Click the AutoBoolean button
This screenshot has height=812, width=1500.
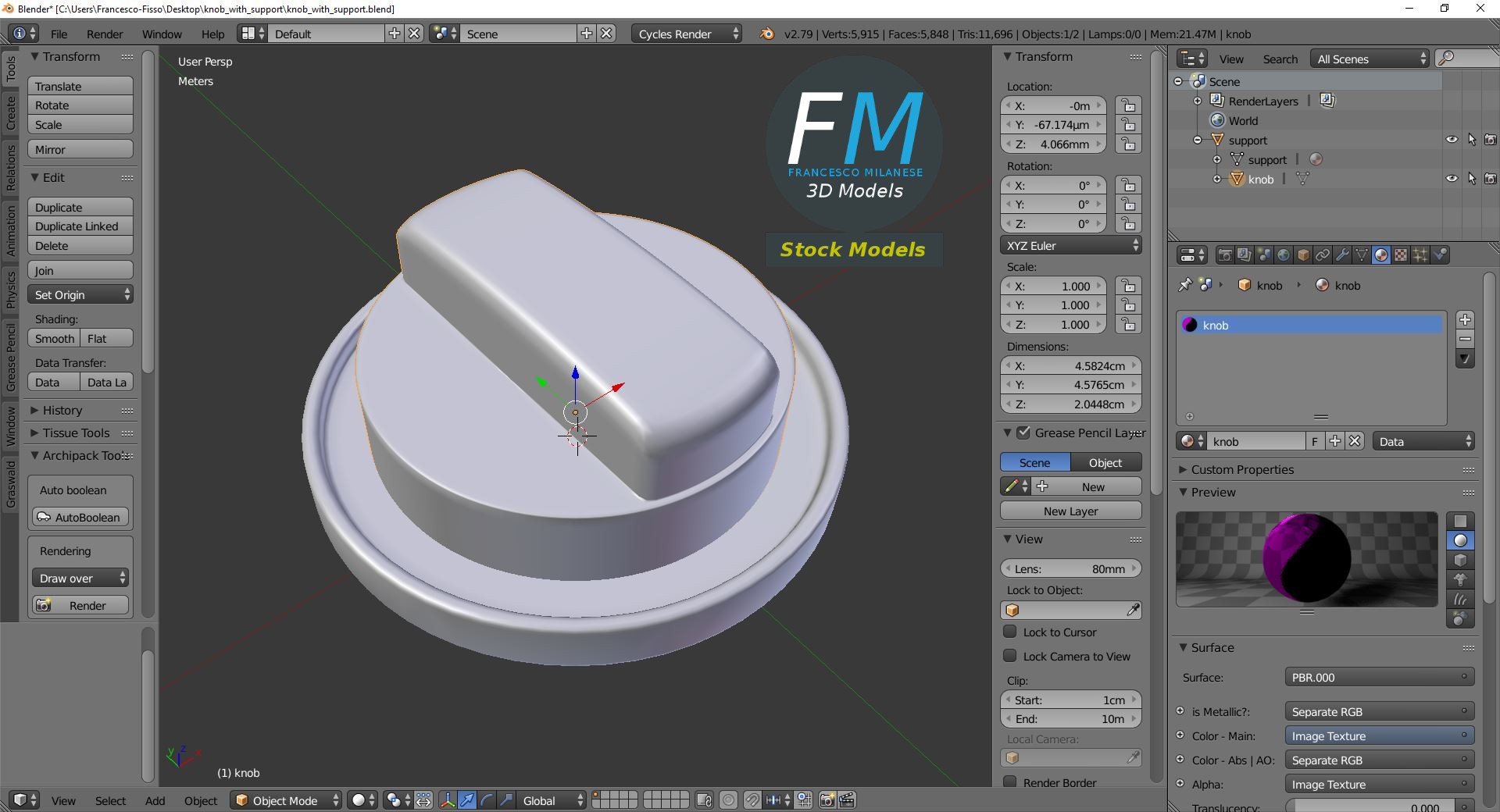tap(80, 517)
